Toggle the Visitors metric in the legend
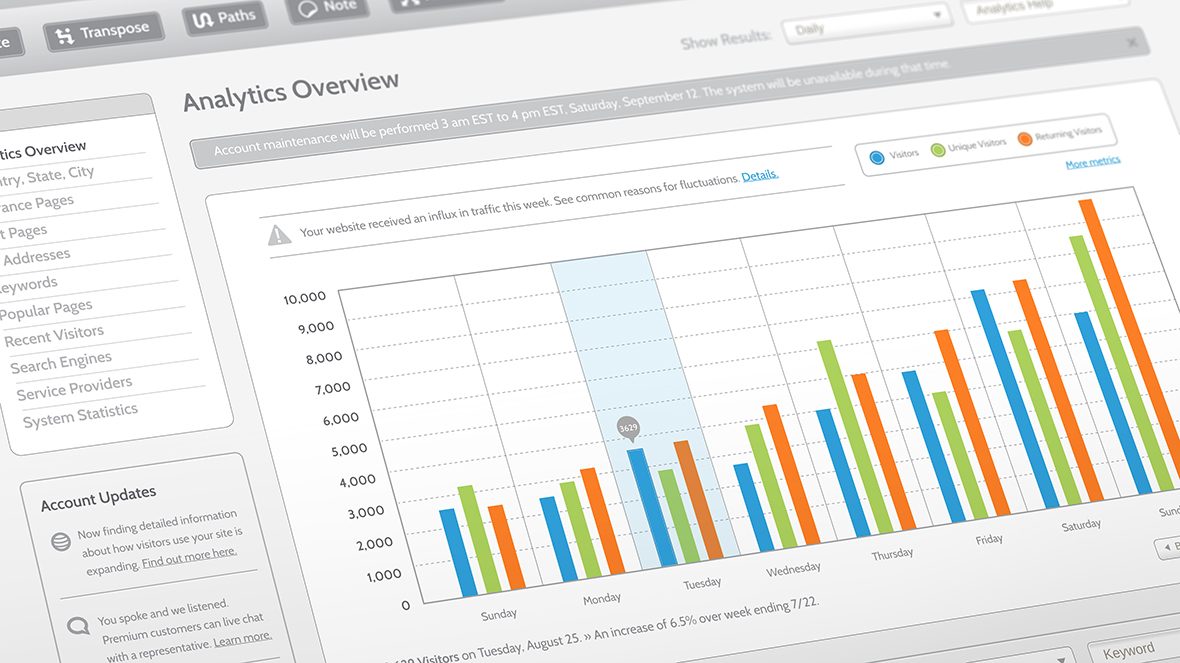Viewport: 1180px width, 663px height. click(878, 156)
